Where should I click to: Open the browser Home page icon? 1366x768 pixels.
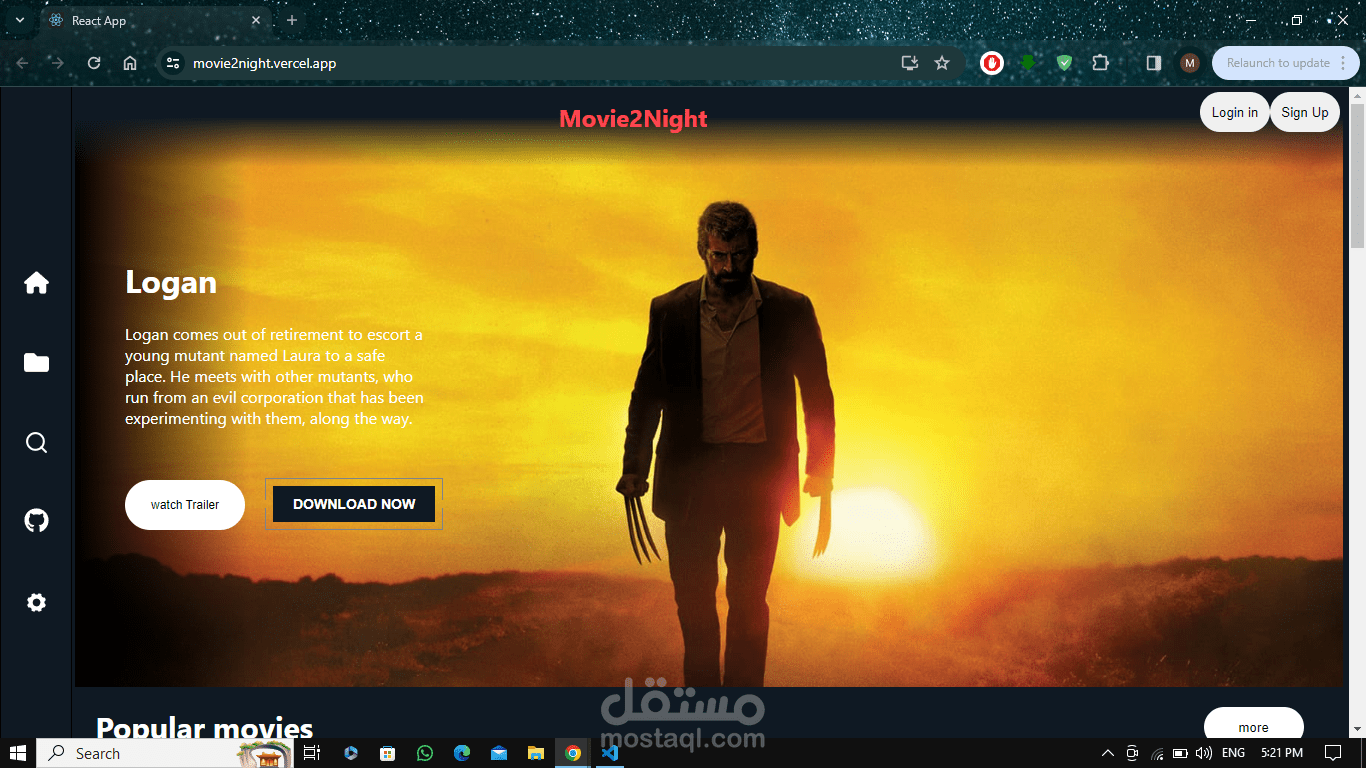coord(130,63)
